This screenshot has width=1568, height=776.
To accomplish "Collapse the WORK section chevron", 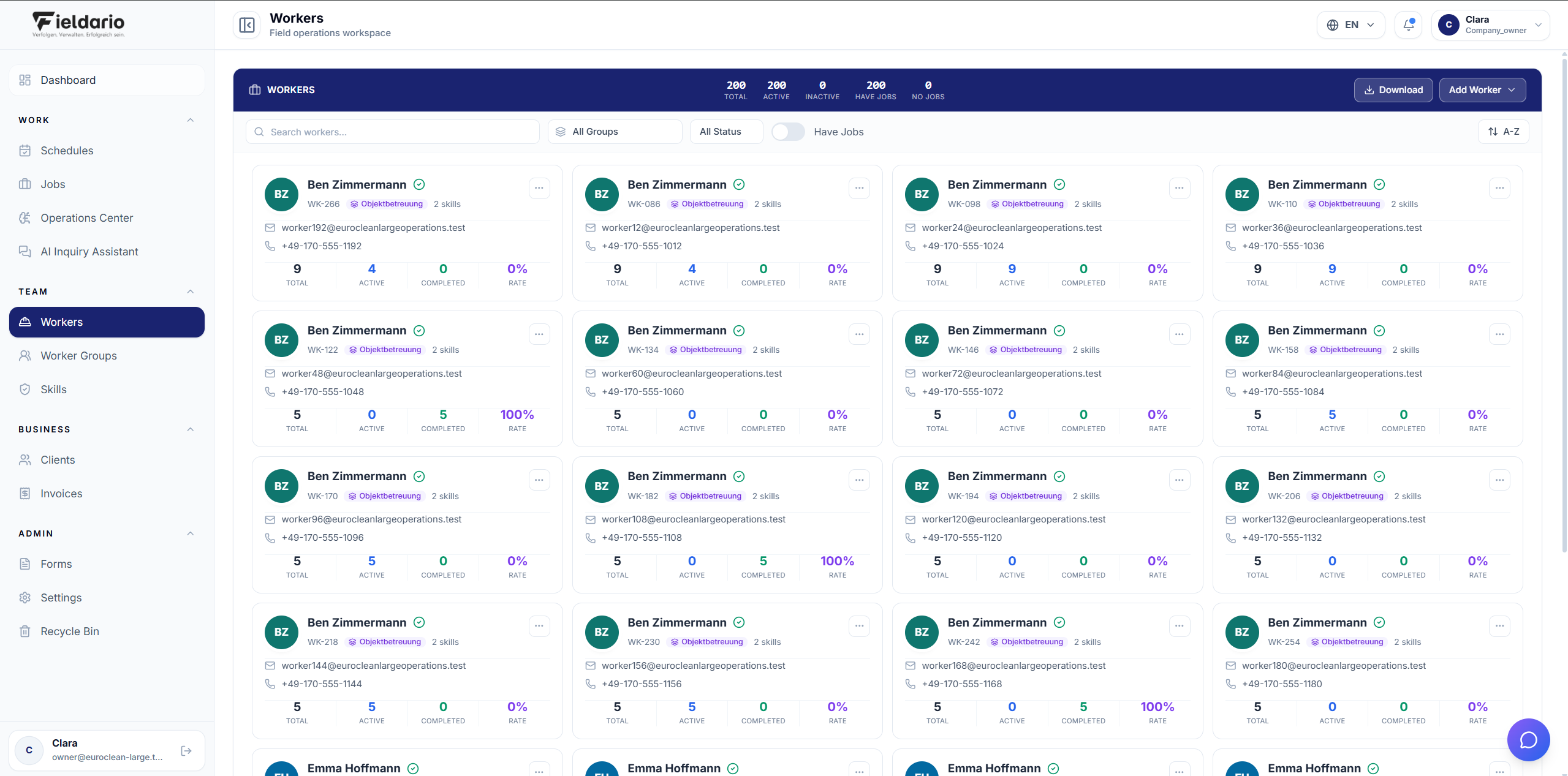I will 191,120.
